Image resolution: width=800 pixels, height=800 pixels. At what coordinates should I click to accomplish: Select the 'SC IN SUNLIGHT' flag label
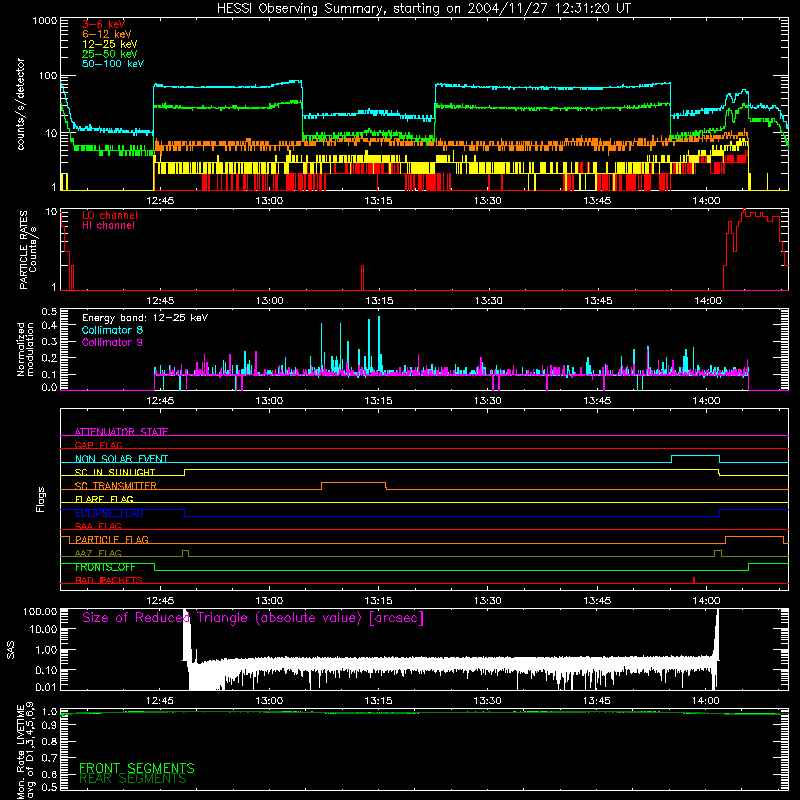115,472
